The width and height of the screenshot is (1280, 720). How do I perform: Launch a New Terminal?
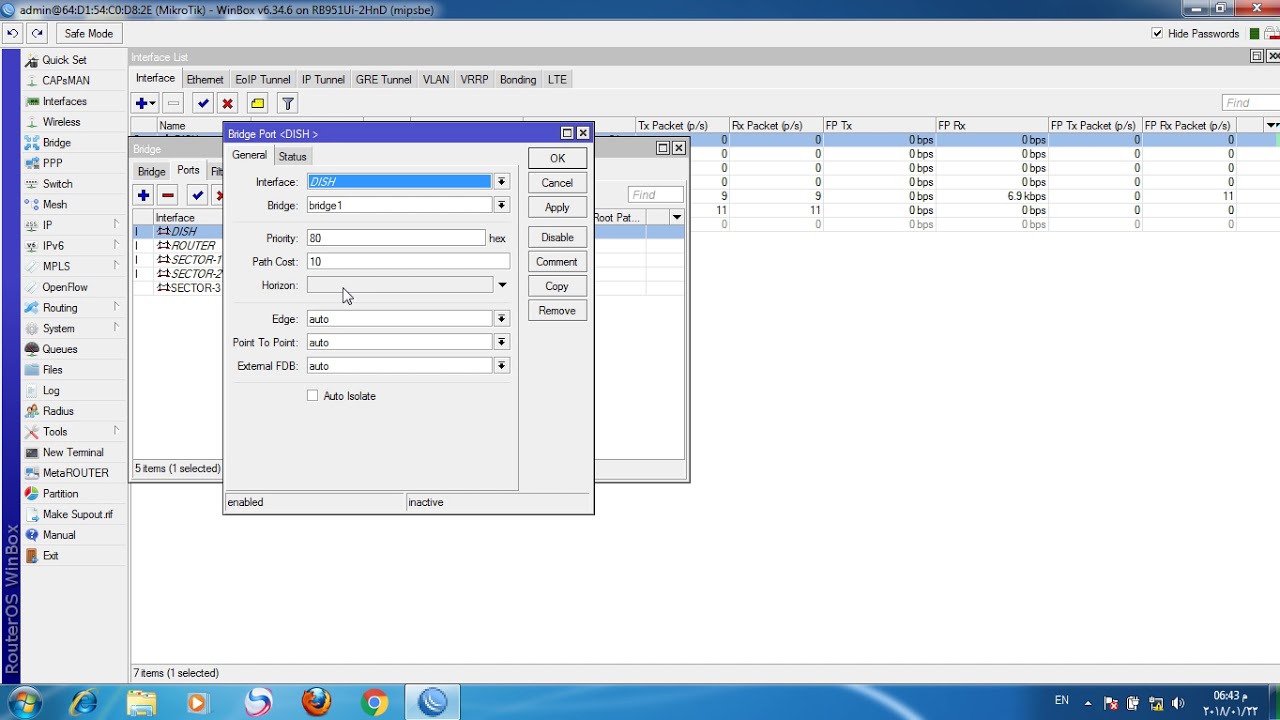pyautogui.click(x=73, y=452)
